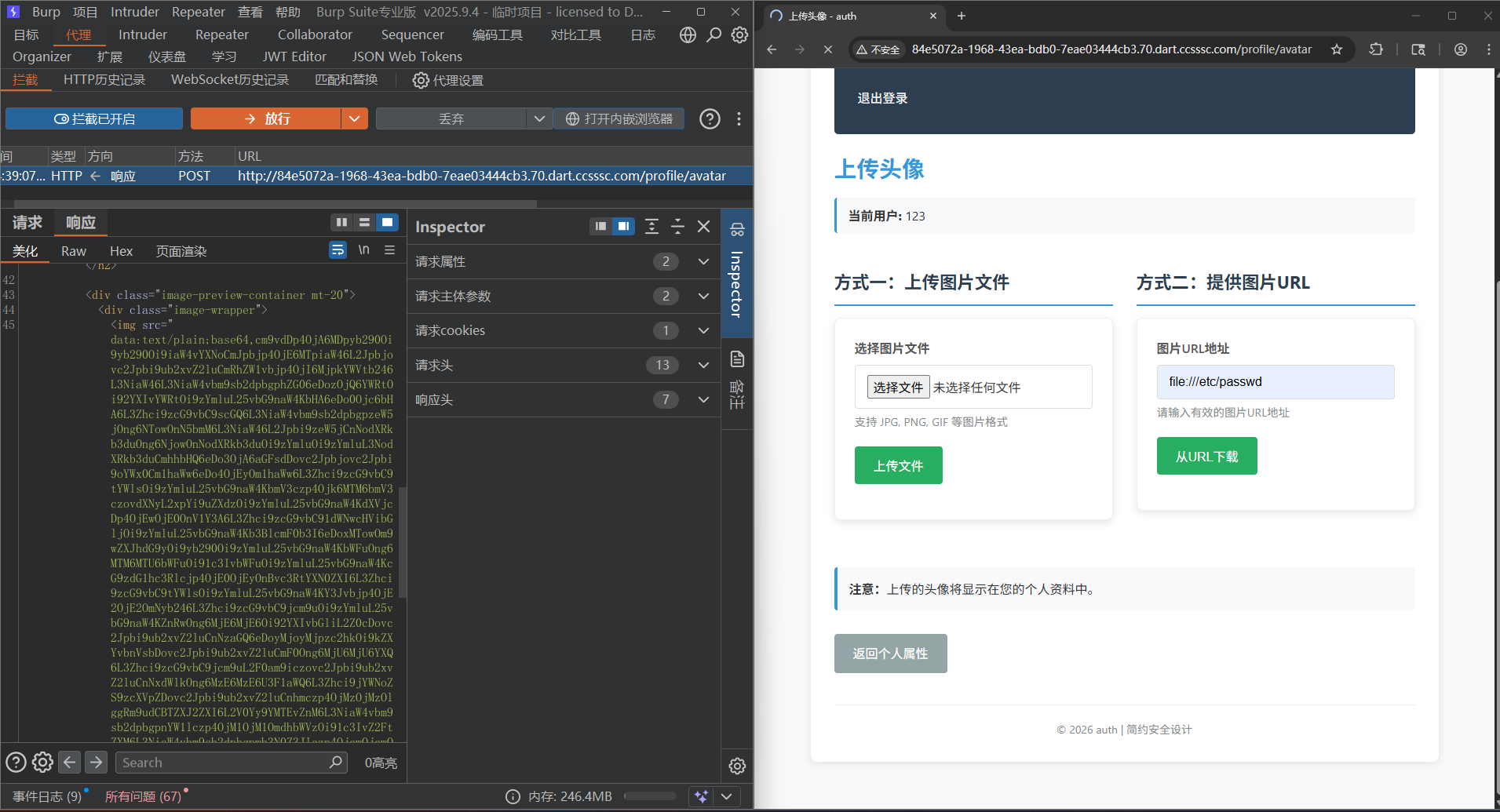Click the Burp search magnifier icon
1500x812 pixels.
(x=714, y=35)
